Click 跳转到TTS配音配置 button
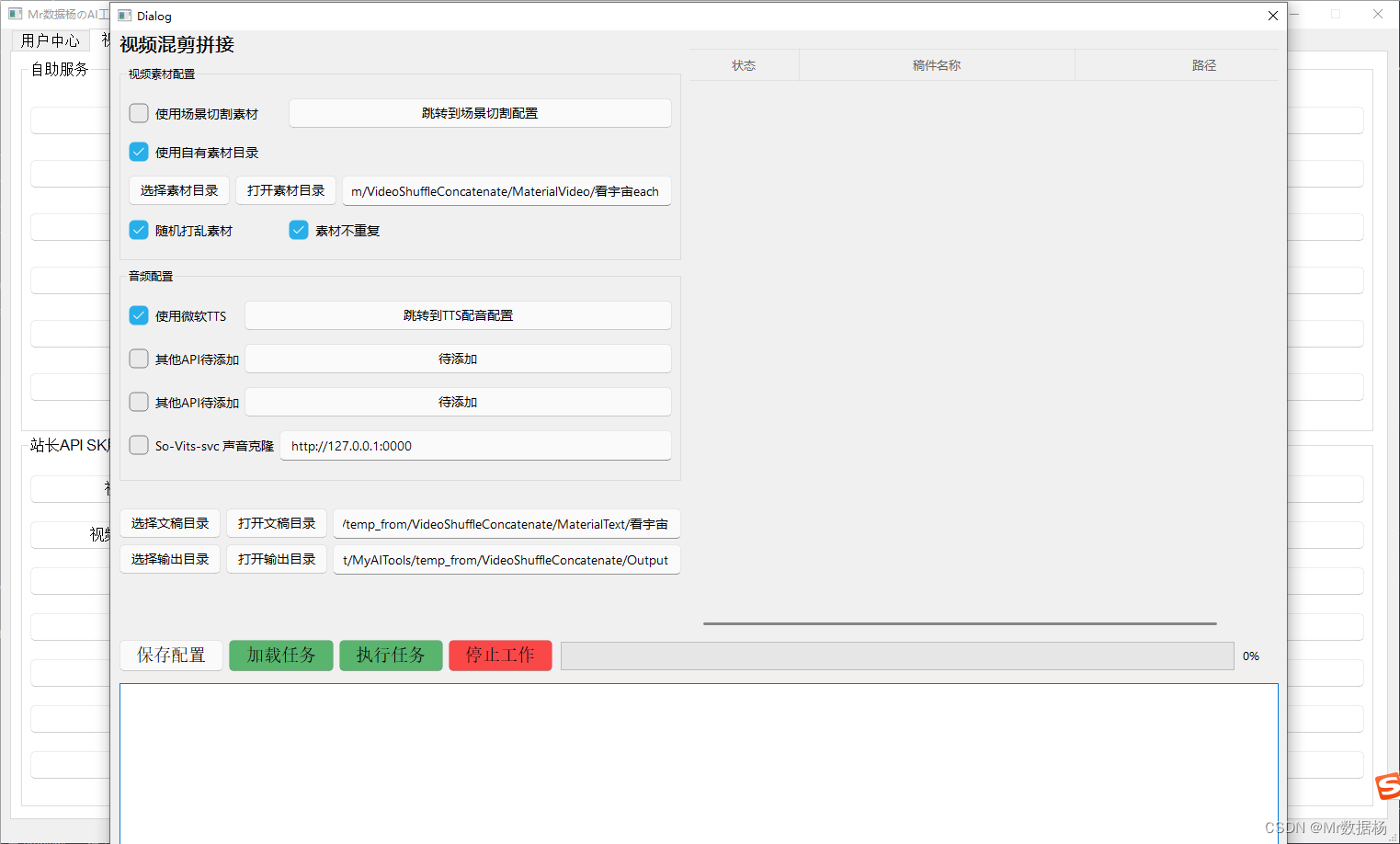The height and width of the screenshot is (844, 1400). pos(458,315)
